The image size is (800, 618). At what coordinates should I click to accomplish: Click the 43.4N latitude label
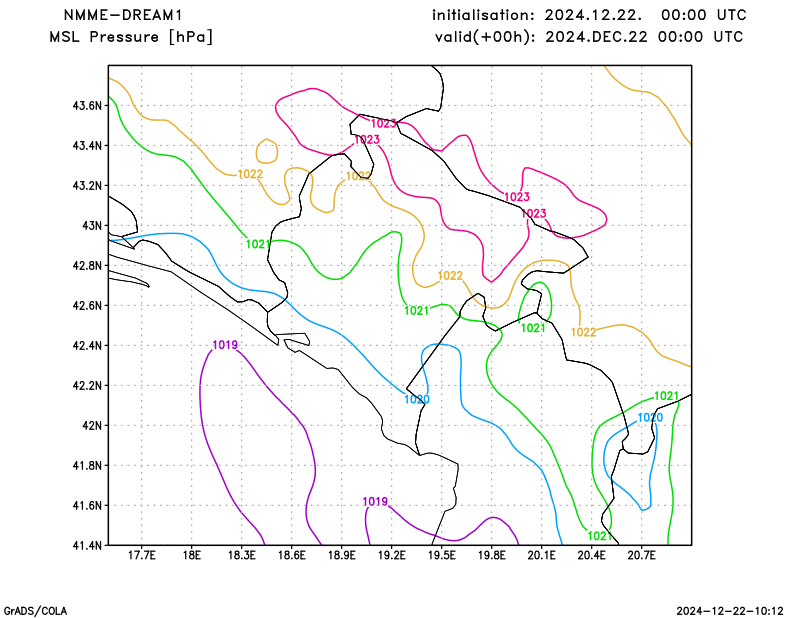point(87,145)
